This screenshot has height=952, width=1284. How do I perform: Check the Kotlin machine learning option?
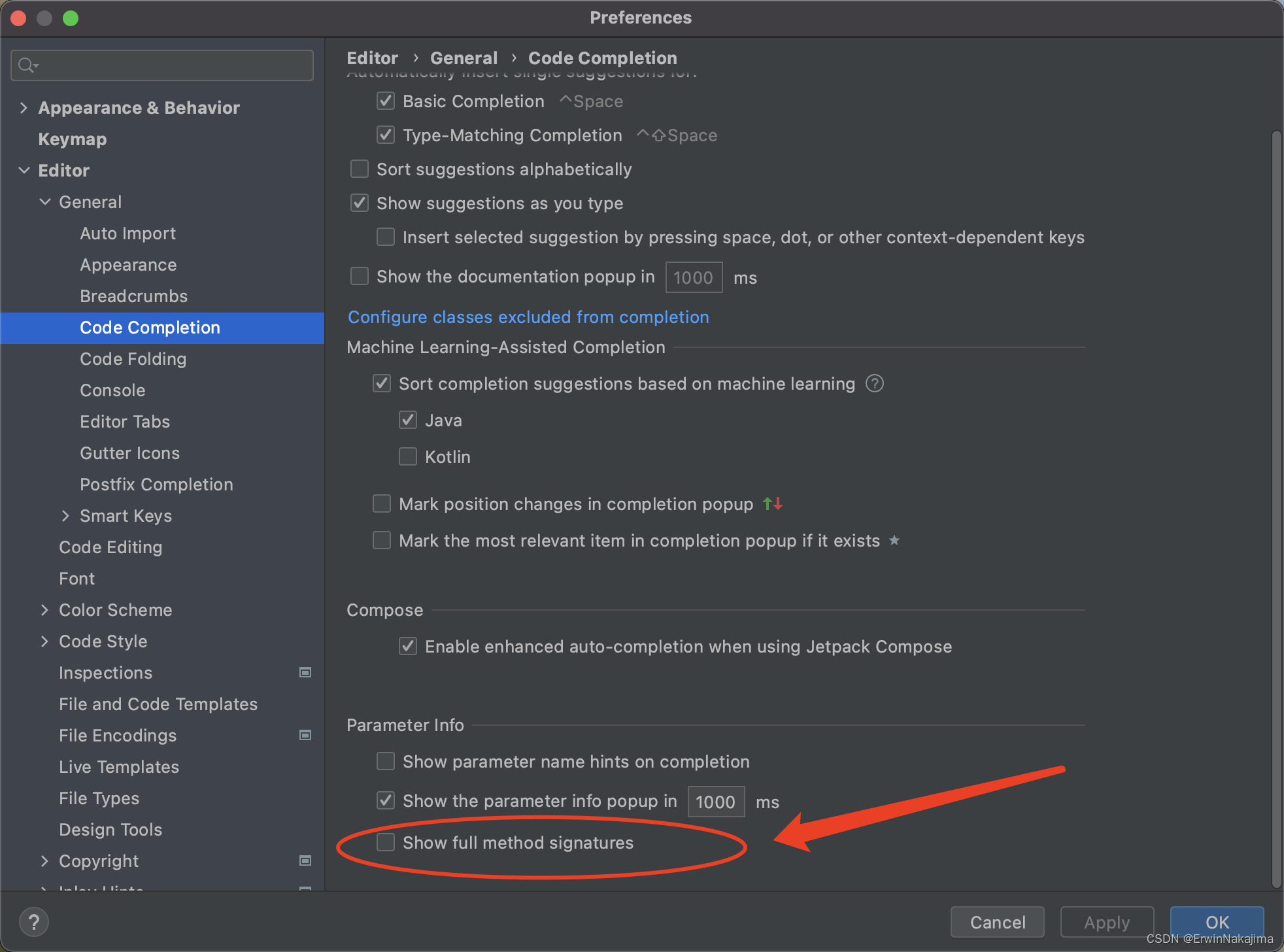(x=408, y=456)
